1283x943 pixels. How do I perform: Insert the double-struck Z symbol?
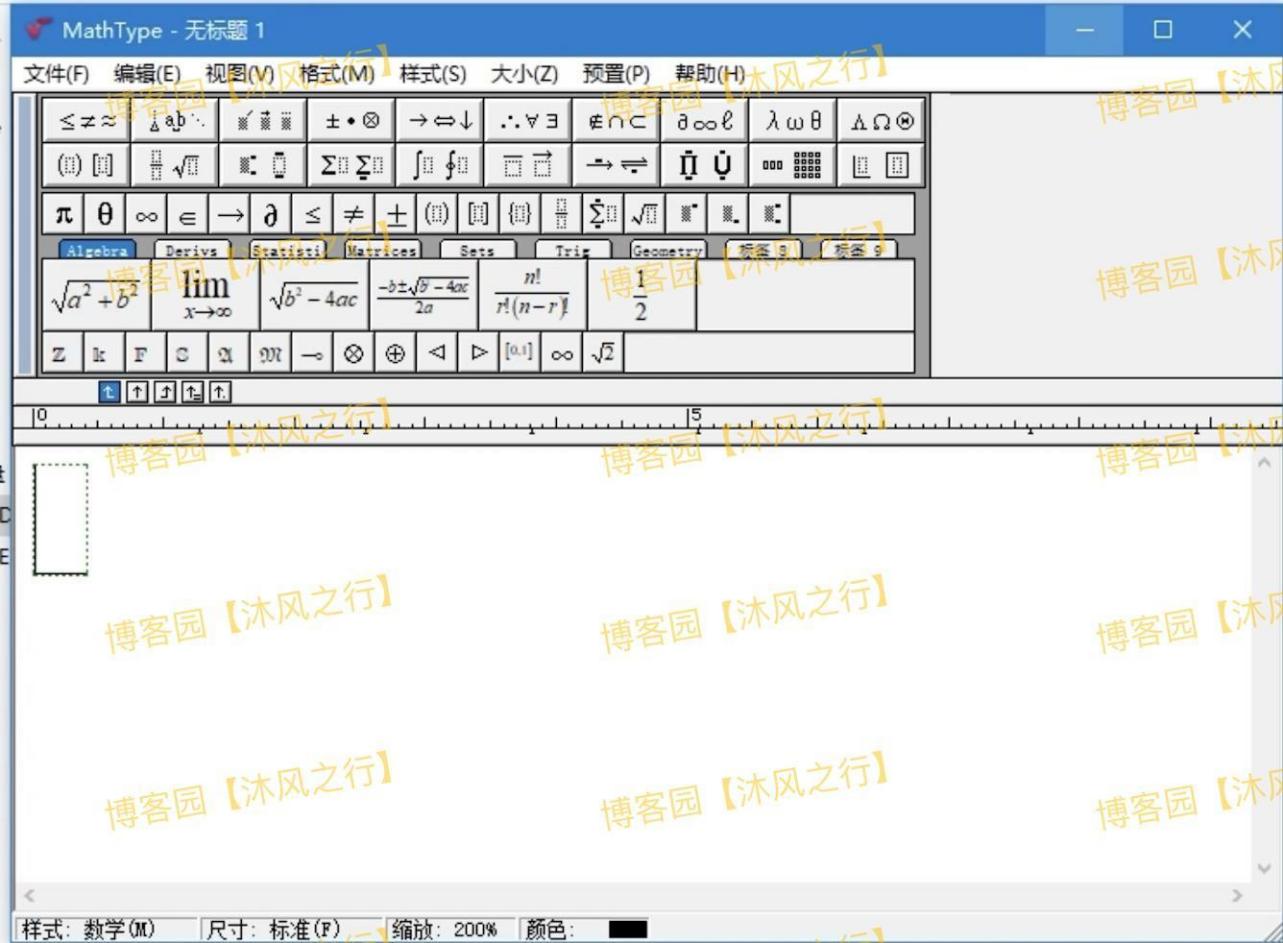tap(60, 353)
